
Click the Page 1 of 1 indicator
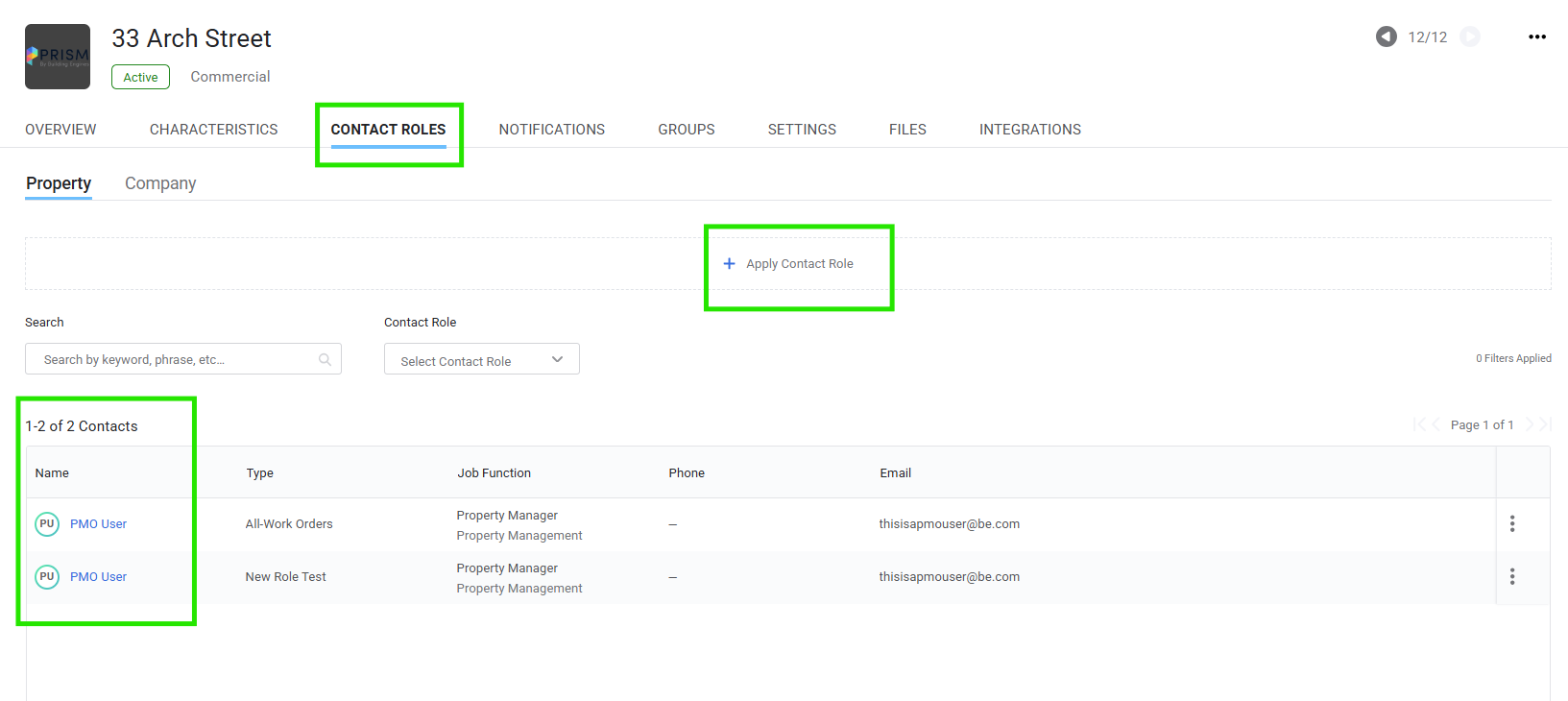[1482, 424]
